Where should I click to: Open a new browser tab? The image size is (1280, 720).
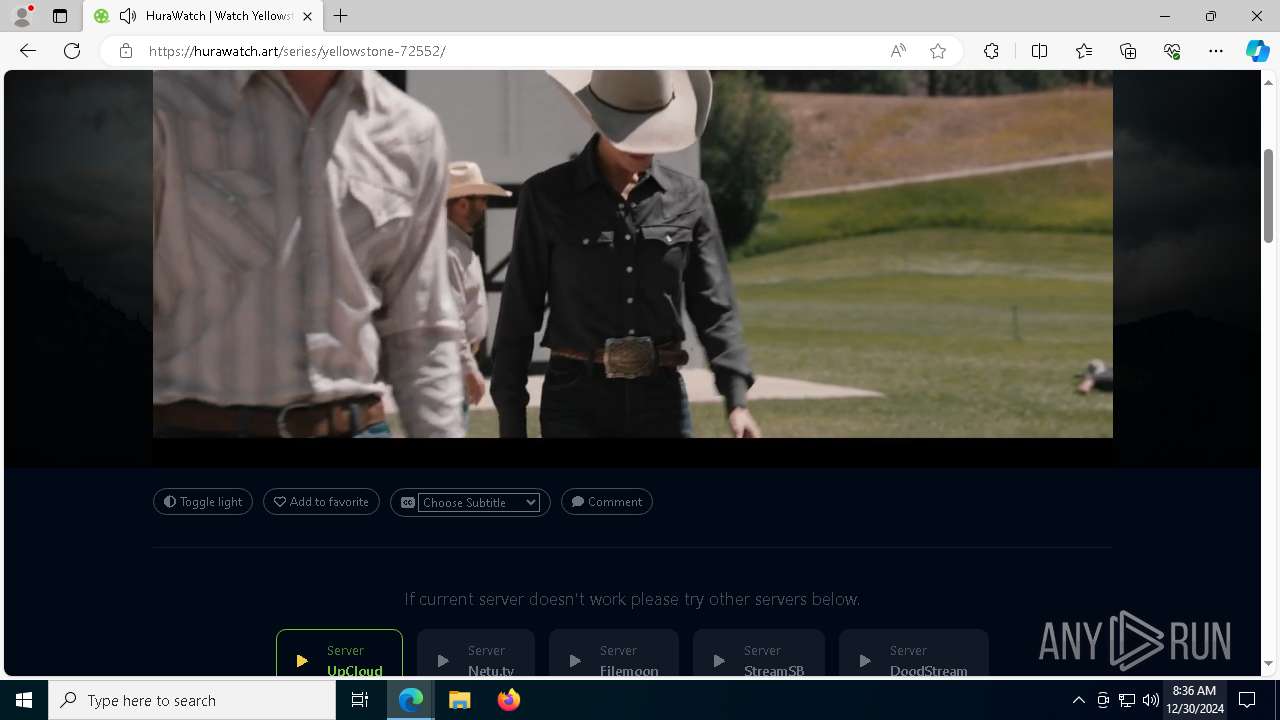click(x=341, y=16)
